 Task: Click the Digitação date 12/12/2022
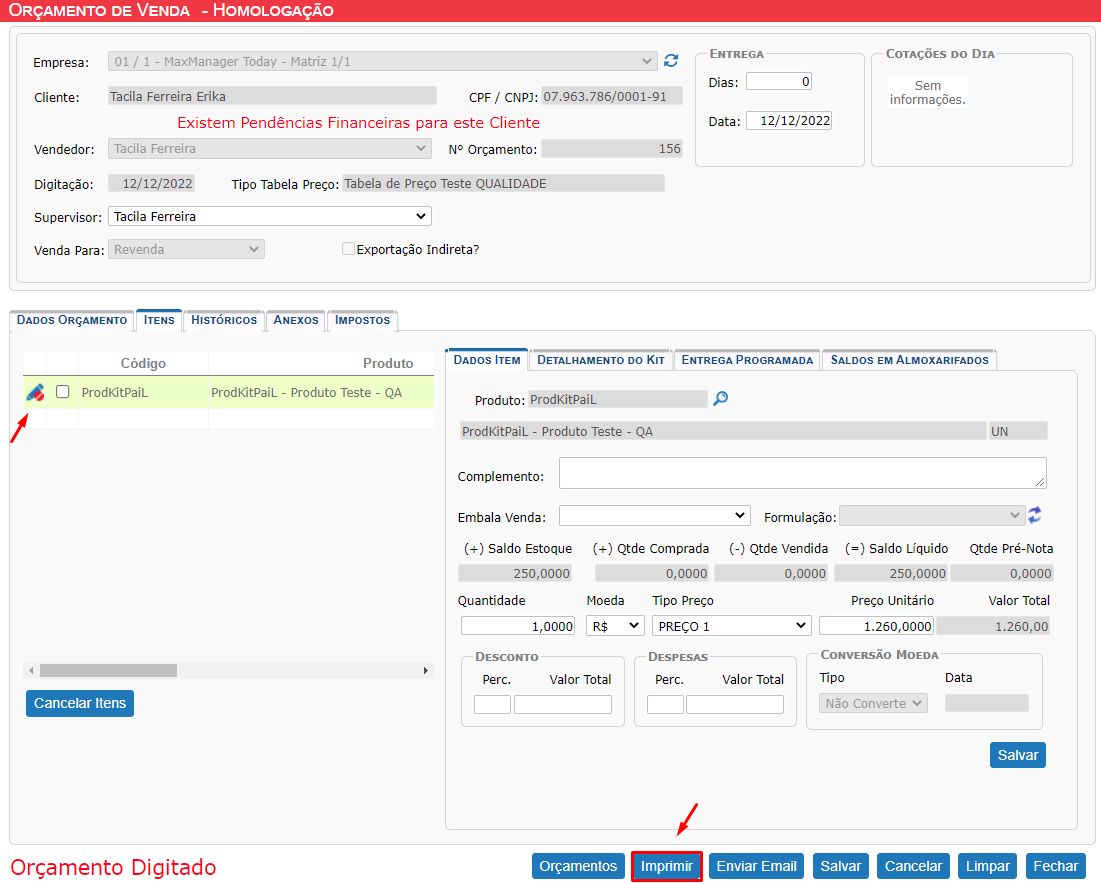point(152,183)
